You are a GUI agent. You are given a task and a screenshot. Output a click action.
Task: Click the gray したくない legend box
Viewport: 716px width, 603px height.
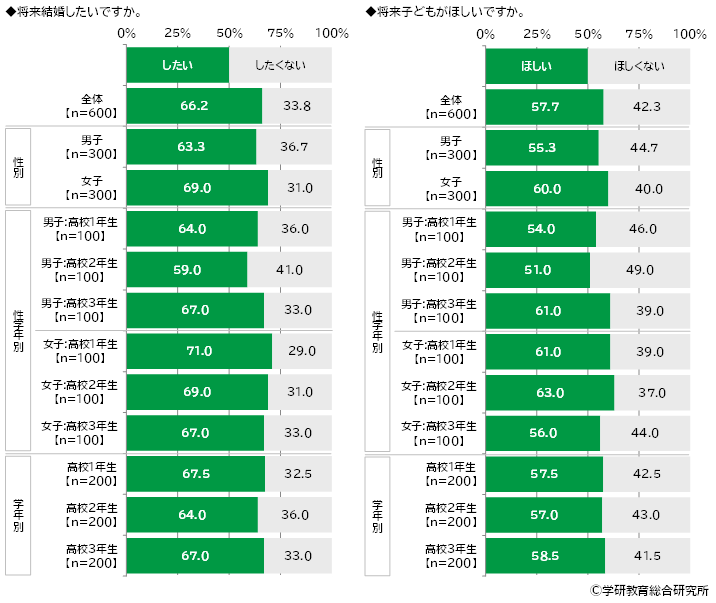click(x=280, y=65)
